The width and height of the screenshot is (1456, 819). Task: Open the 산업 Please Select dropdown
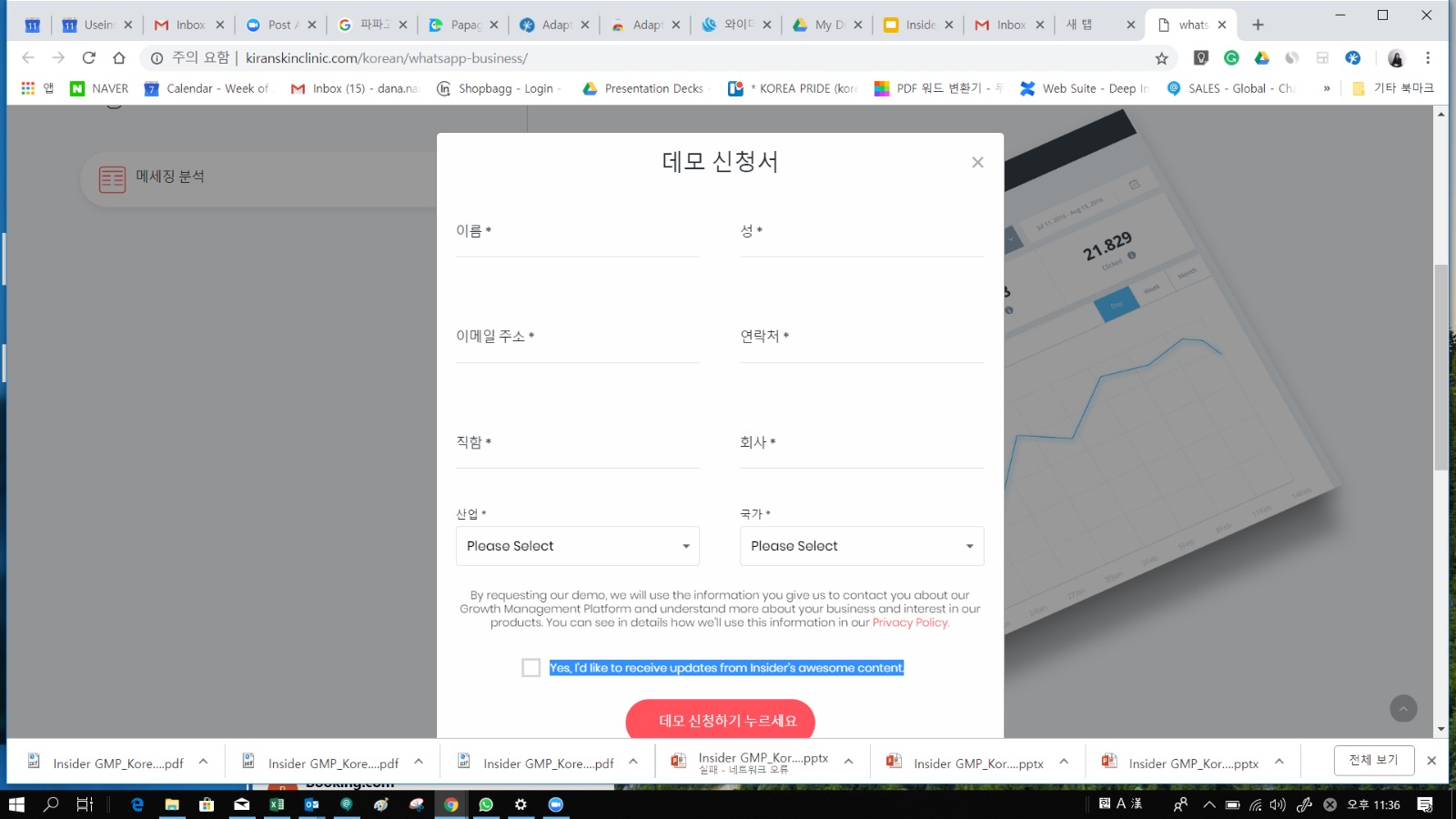click(577, 546)
